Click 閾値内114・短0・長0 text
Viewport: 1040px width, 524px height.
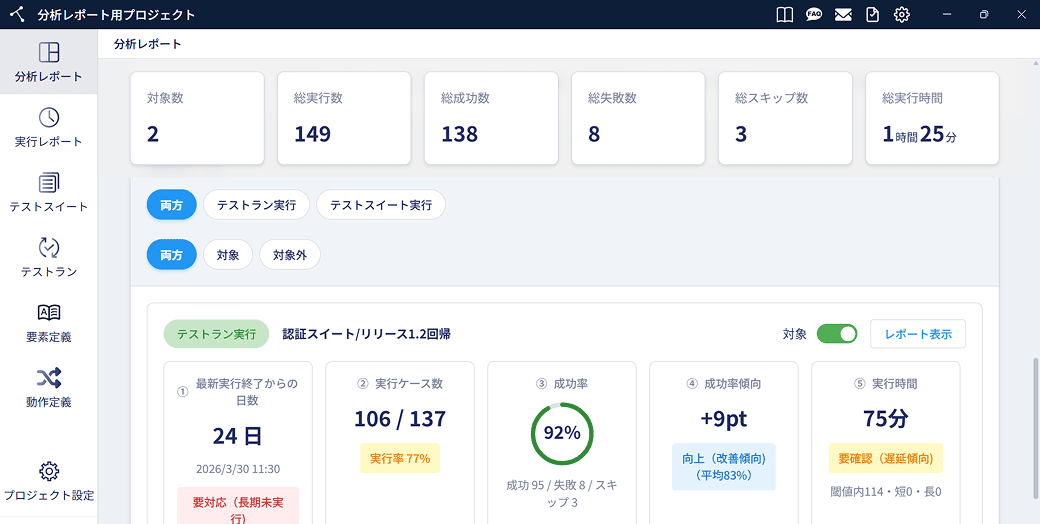tap(885, 491)
